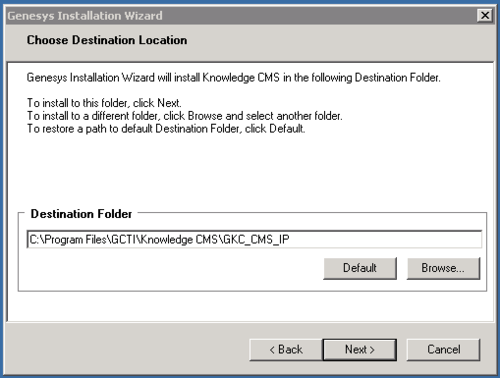Click into the Destination Folder path field
Image resolution: width=500 pixels, height=378 pixels.
254,239
